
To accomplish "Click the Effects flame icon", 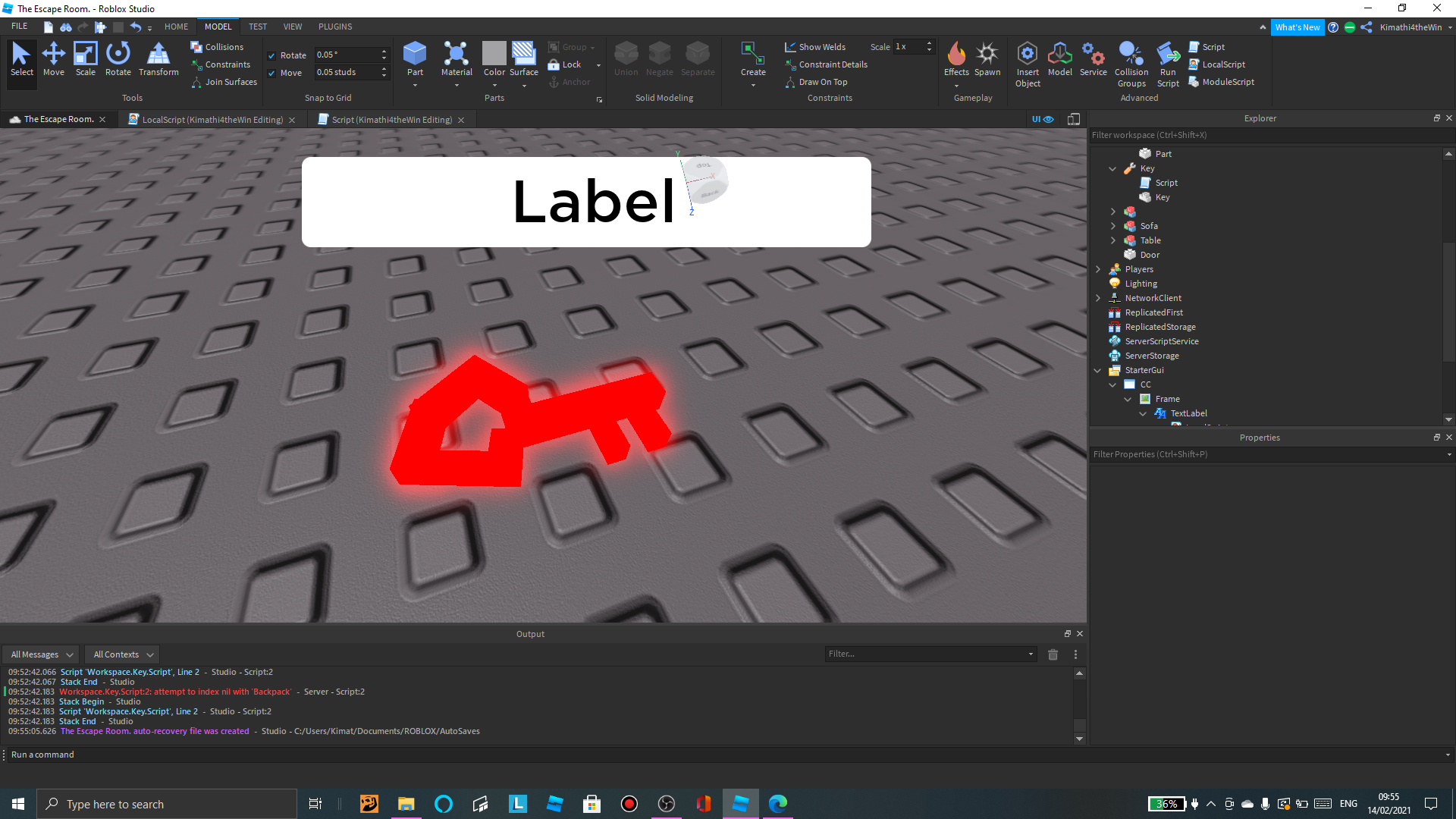I will coord(956,55).
